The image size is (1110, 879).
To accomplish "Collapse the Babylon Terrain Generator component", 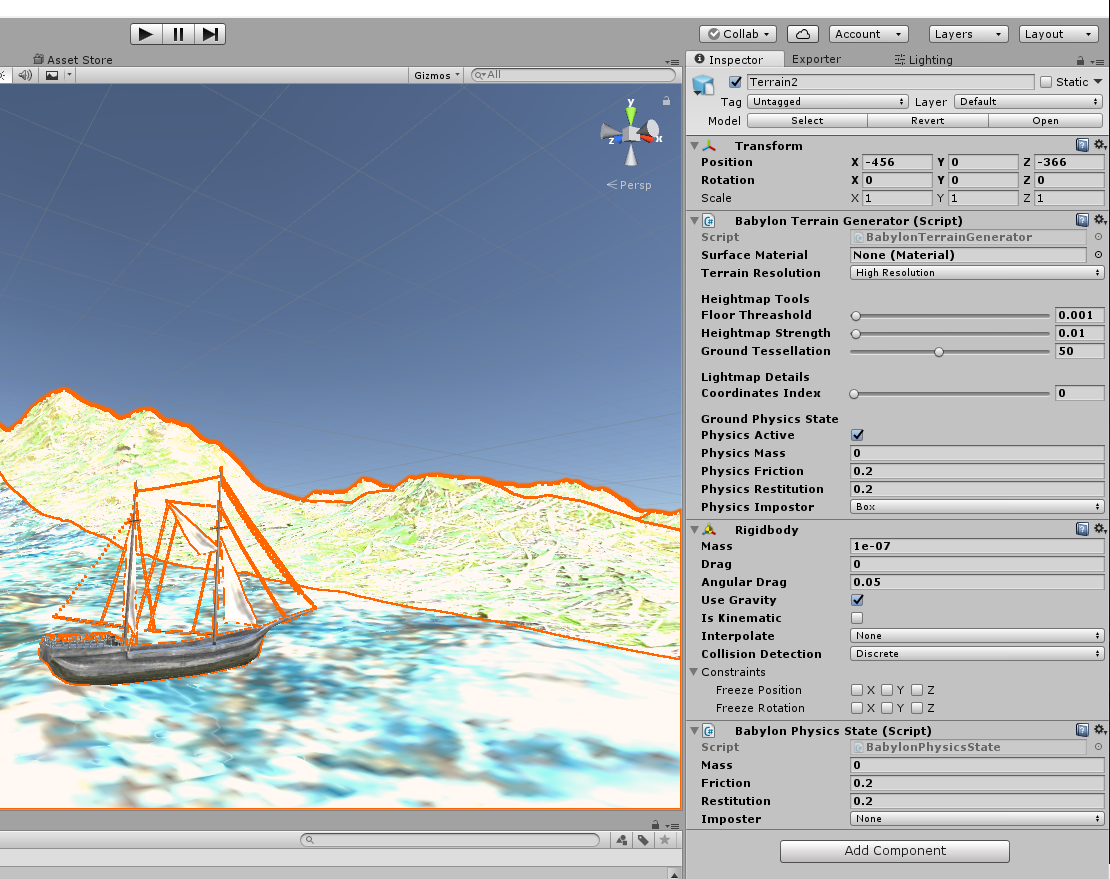I will click(694, 221).
